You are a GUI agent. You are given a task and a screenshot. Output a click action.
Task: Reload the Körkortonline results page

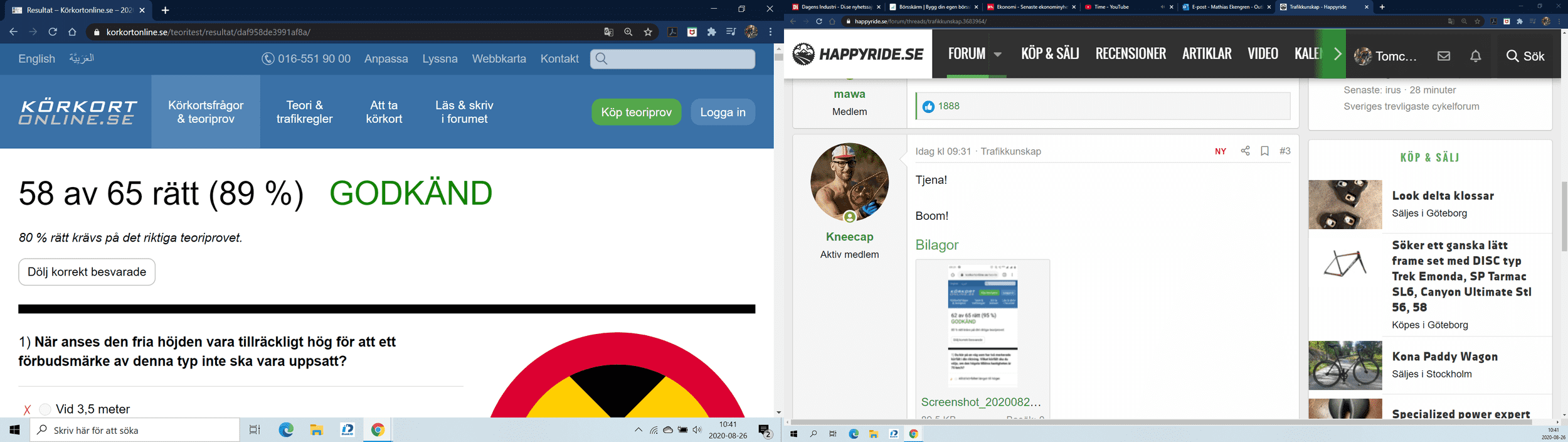[x=53, y=32]
